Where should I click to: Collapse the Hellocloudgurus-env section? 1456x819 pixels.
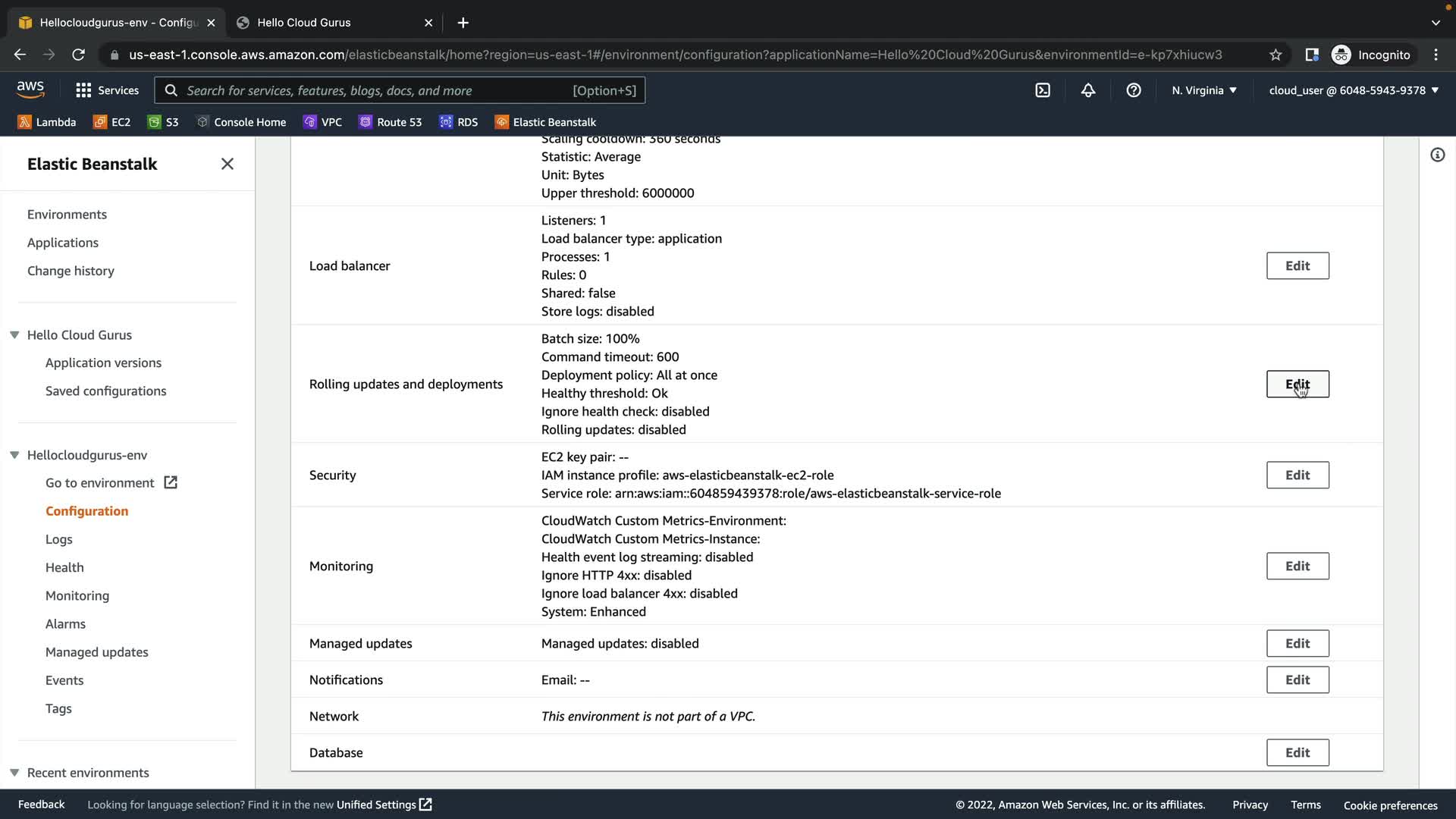click(x=14, y=455)
